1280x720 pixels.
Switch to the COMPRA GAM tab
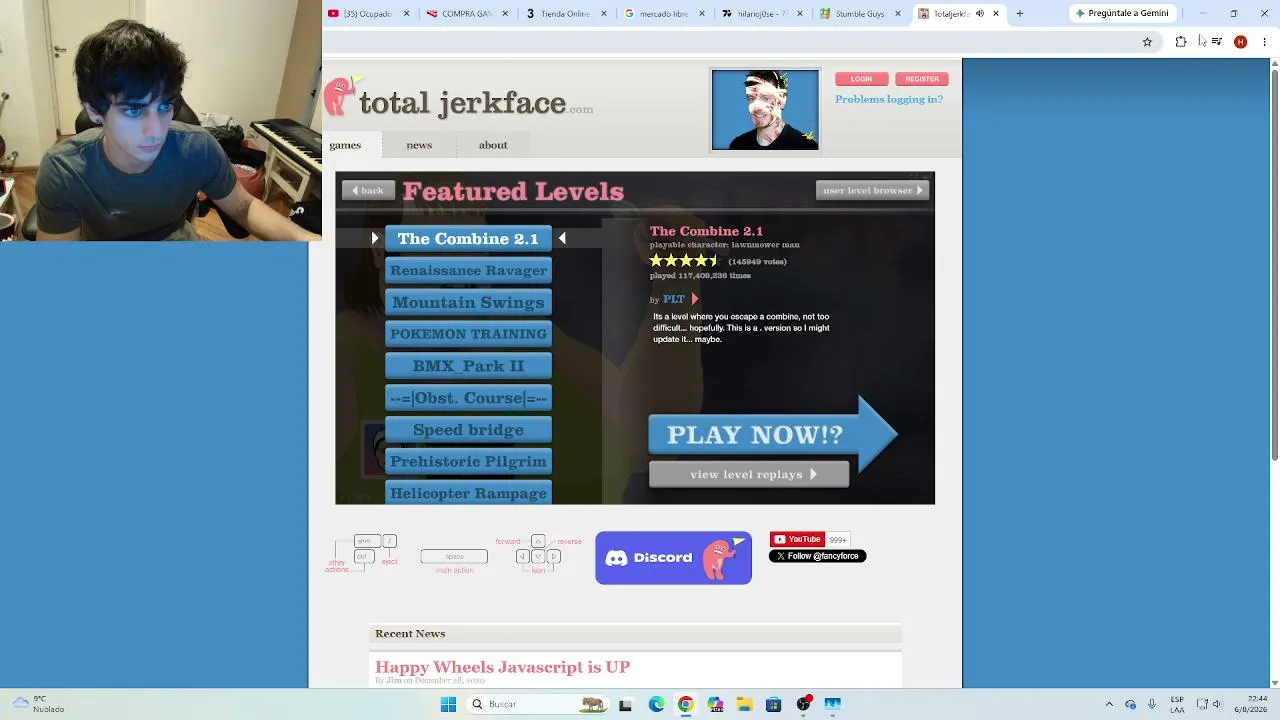(468, 14)
